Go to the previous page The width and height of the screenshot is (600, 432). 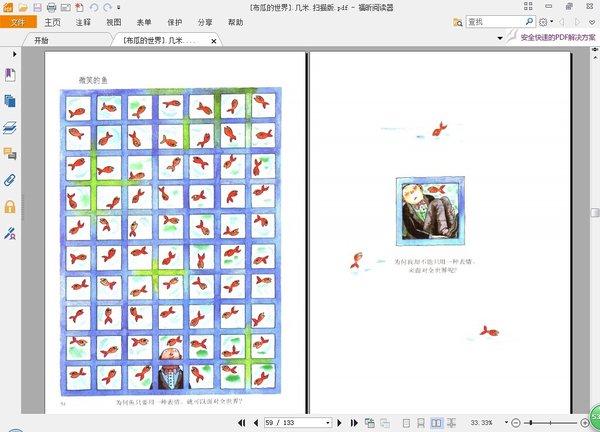click(x=256, y=422)
